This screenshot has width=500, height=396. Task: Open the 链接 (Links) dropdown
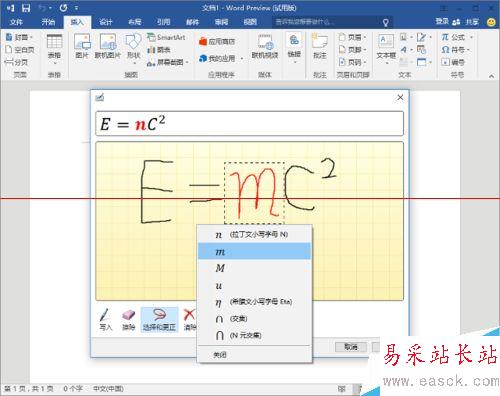point(294,48)
